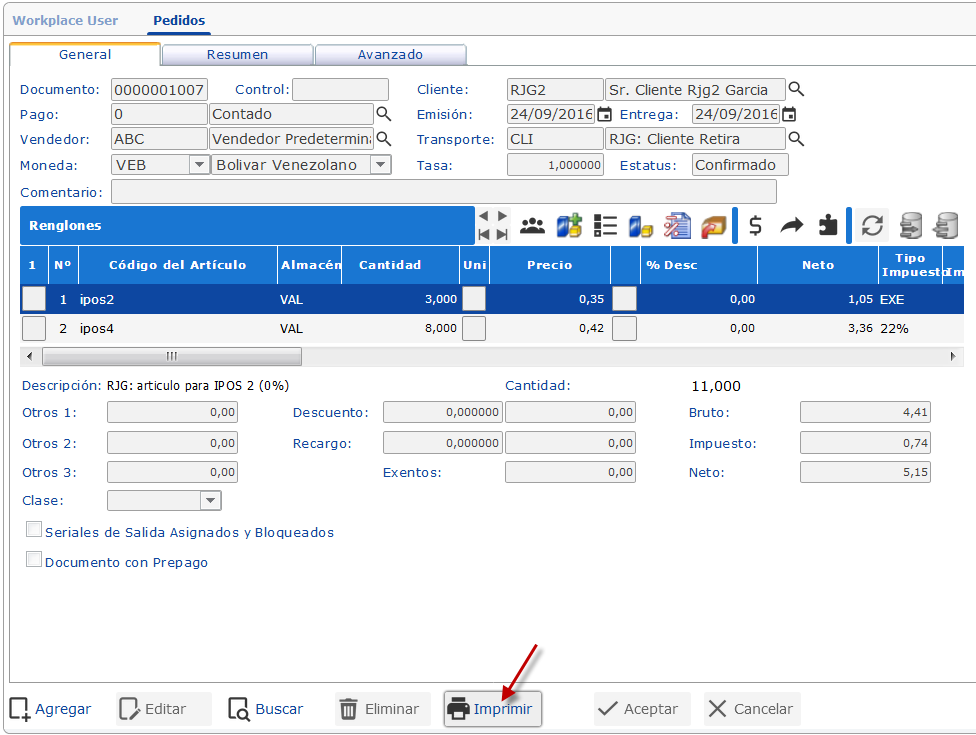Search transport with Transporte magnifier icon
Image resolution: width=976 pixels, height=735 pixels.
[x=796, y=139]
